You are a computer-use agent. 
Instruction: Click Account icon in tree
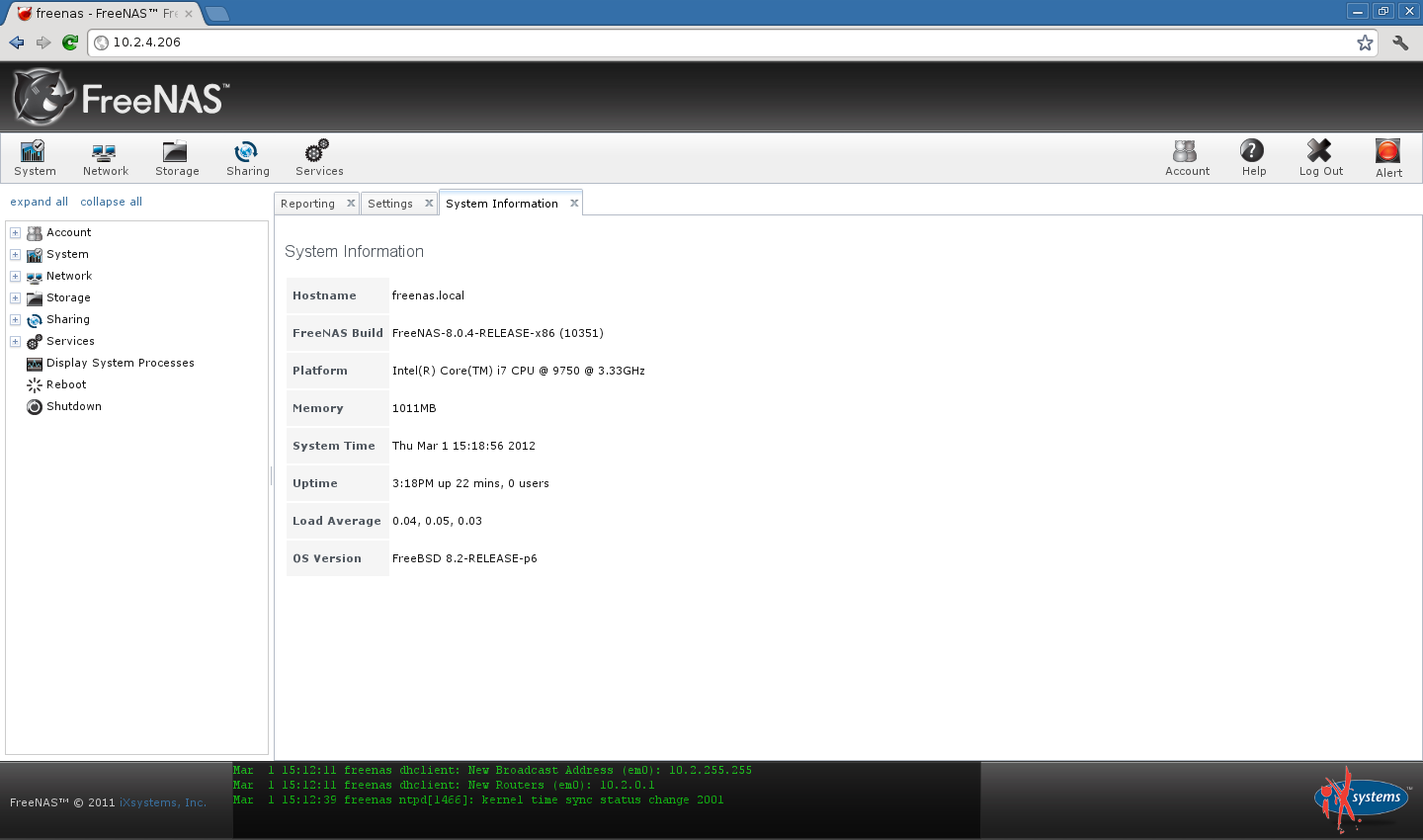(x=35, y=233)
